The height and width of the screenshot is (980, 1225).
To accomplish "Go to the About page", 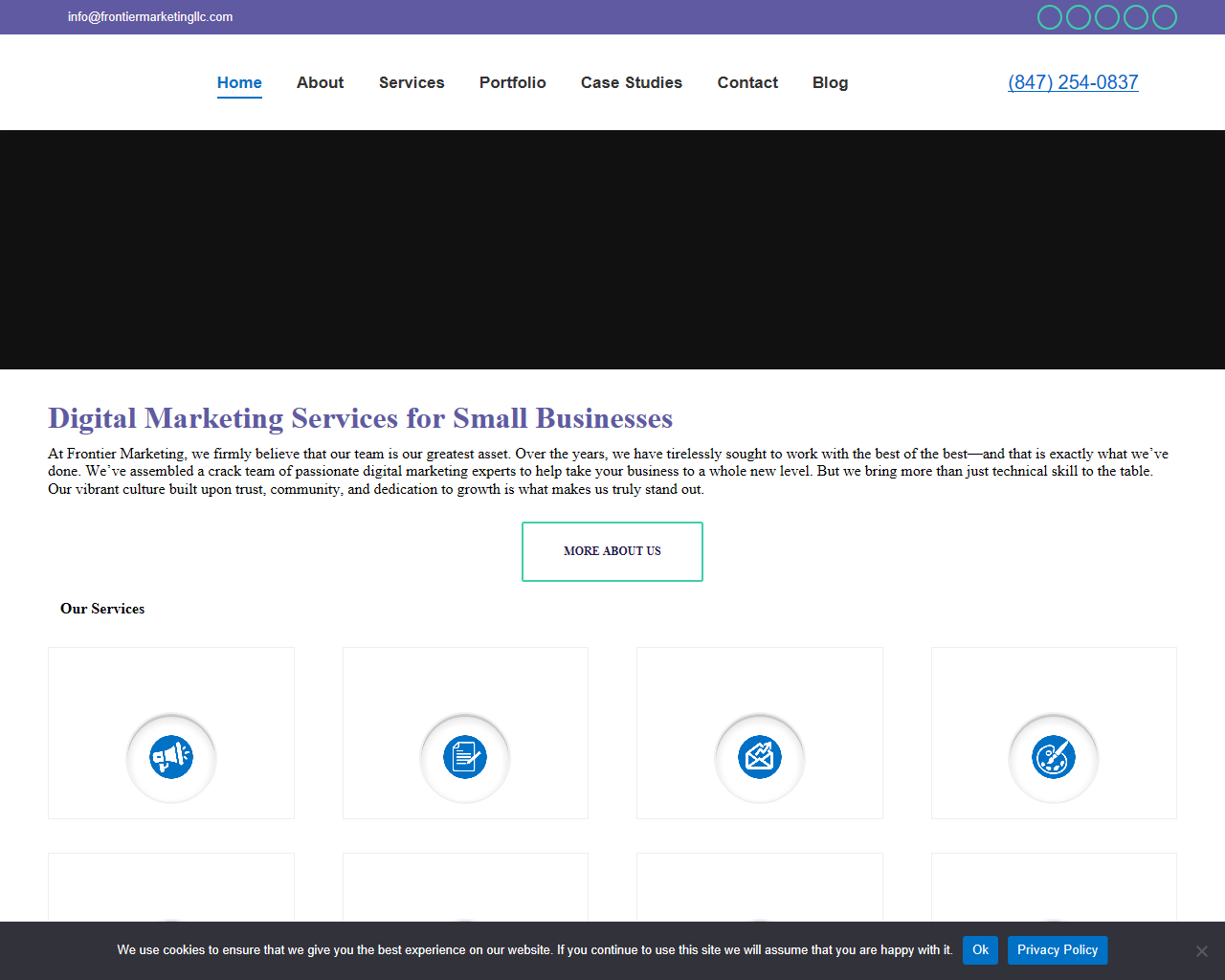I will click(x=320, y=82).
